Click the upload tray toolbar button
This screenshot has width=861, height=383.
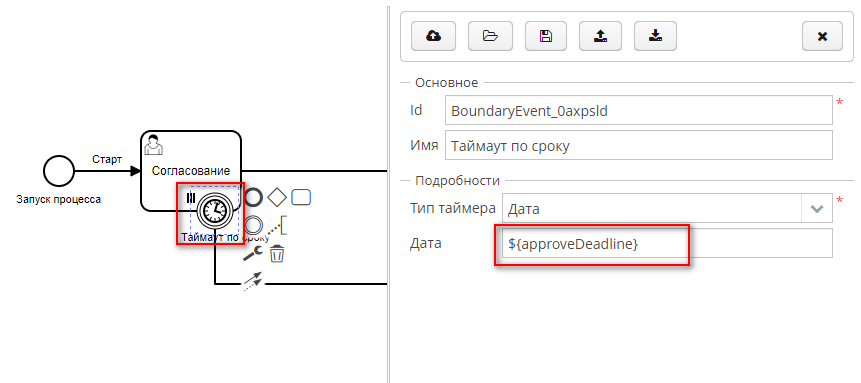tap(601, 36)
